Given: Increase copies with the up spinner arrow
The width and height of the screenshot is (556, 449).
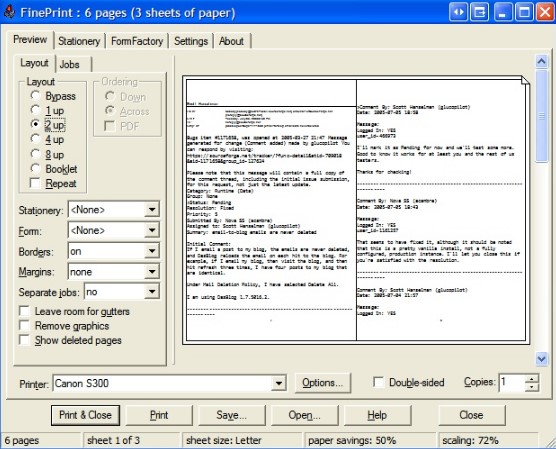Looking at the screenshot, I should point(532,379).
